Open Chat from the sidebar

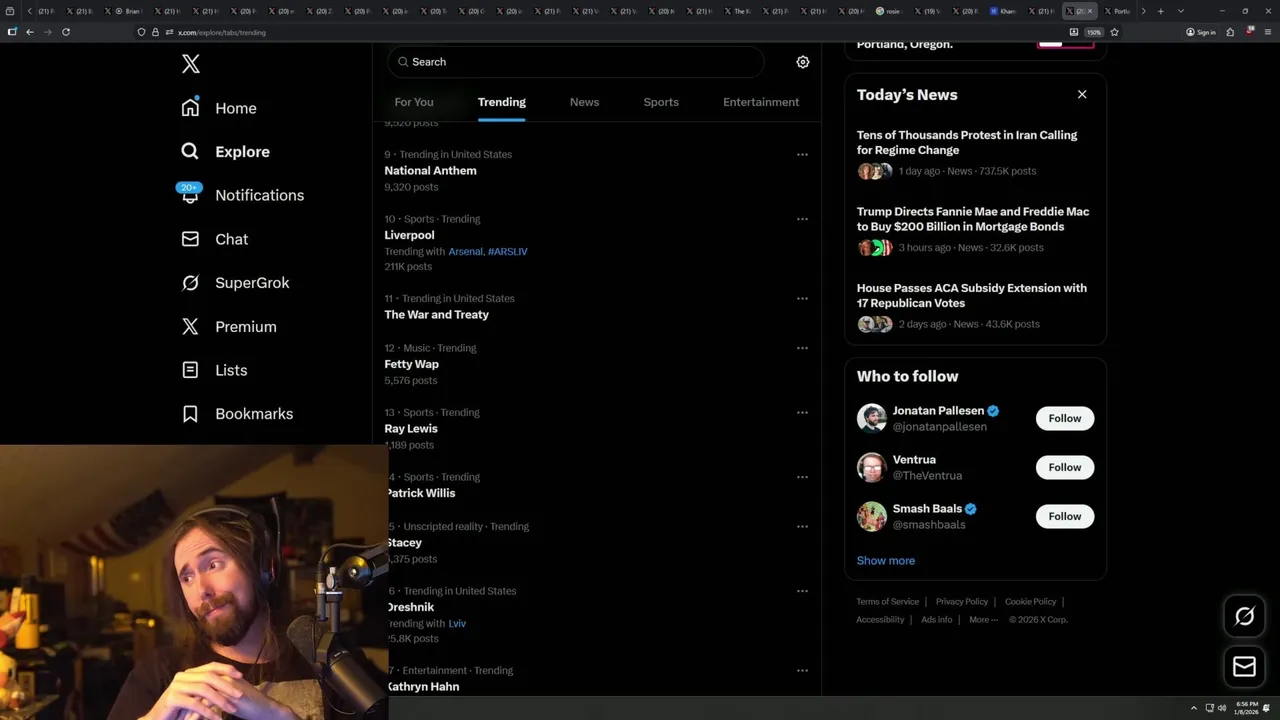point(215,239)
